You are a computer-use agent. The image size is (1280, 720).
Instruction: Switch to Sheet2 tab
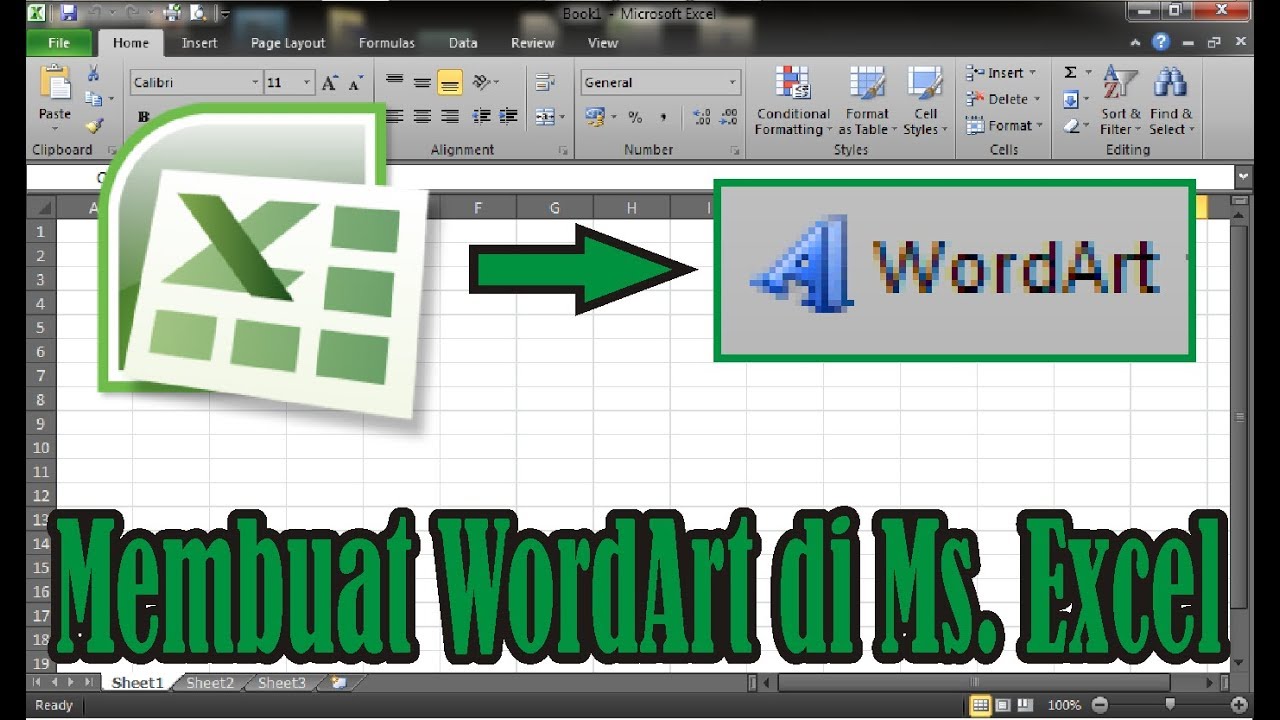point(210,683)
